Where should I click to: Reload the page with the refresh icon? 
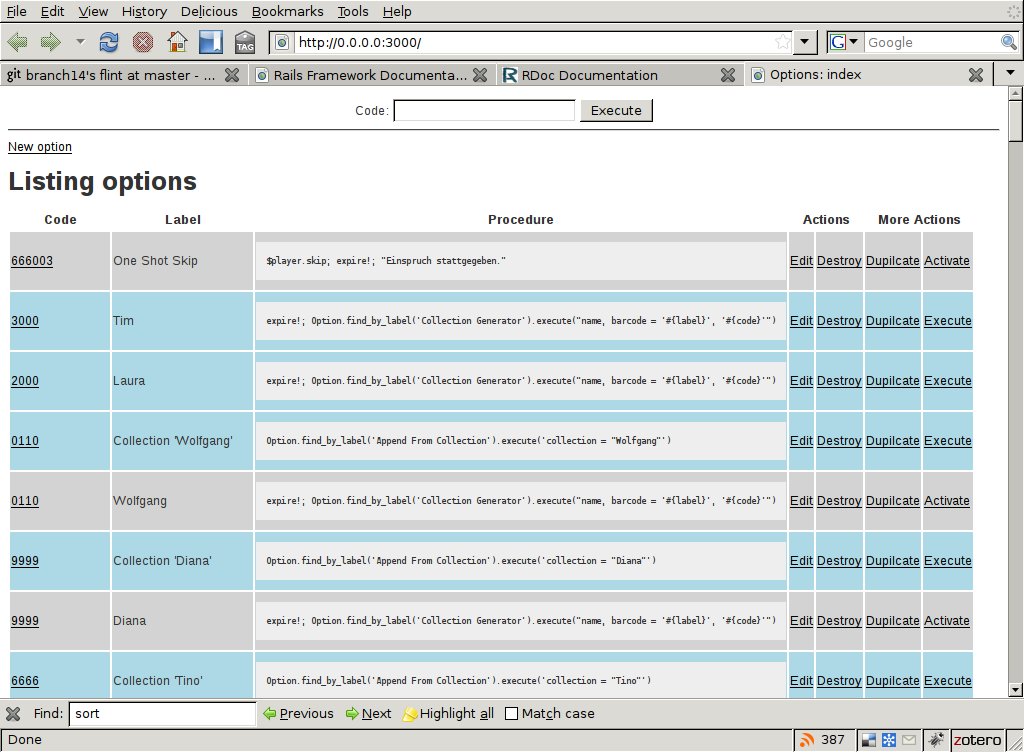108,42
